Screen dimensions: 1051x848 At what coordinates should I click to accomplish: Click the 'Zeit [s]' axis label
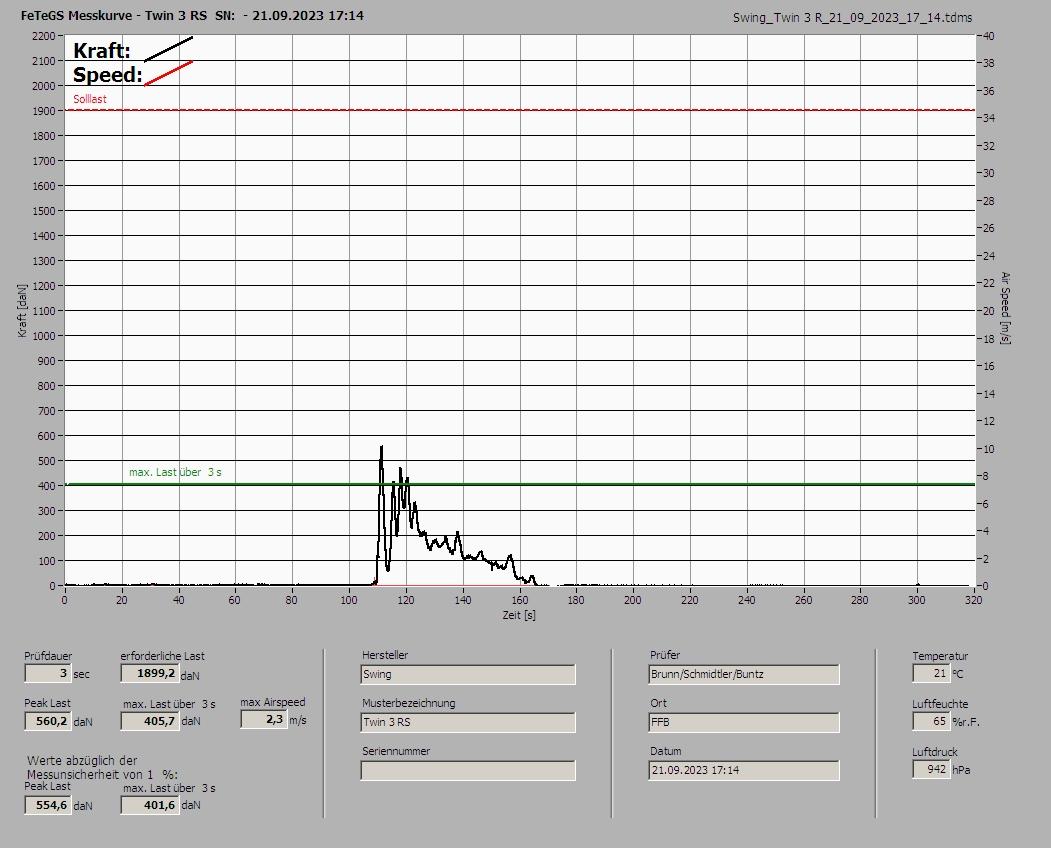[x=519, y=615]
